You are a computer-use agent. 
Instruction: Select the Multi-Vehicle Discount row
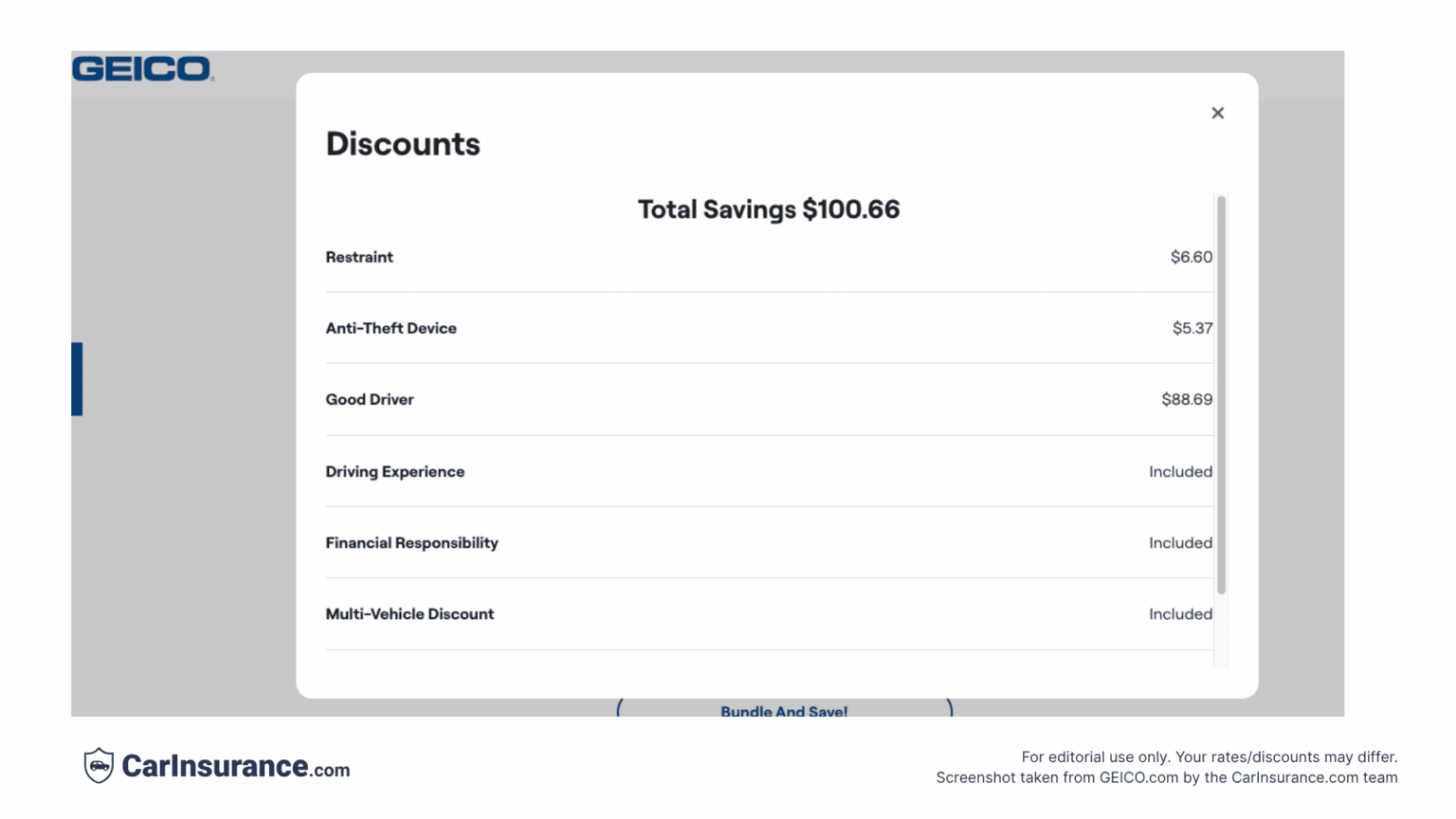(409, 614)
